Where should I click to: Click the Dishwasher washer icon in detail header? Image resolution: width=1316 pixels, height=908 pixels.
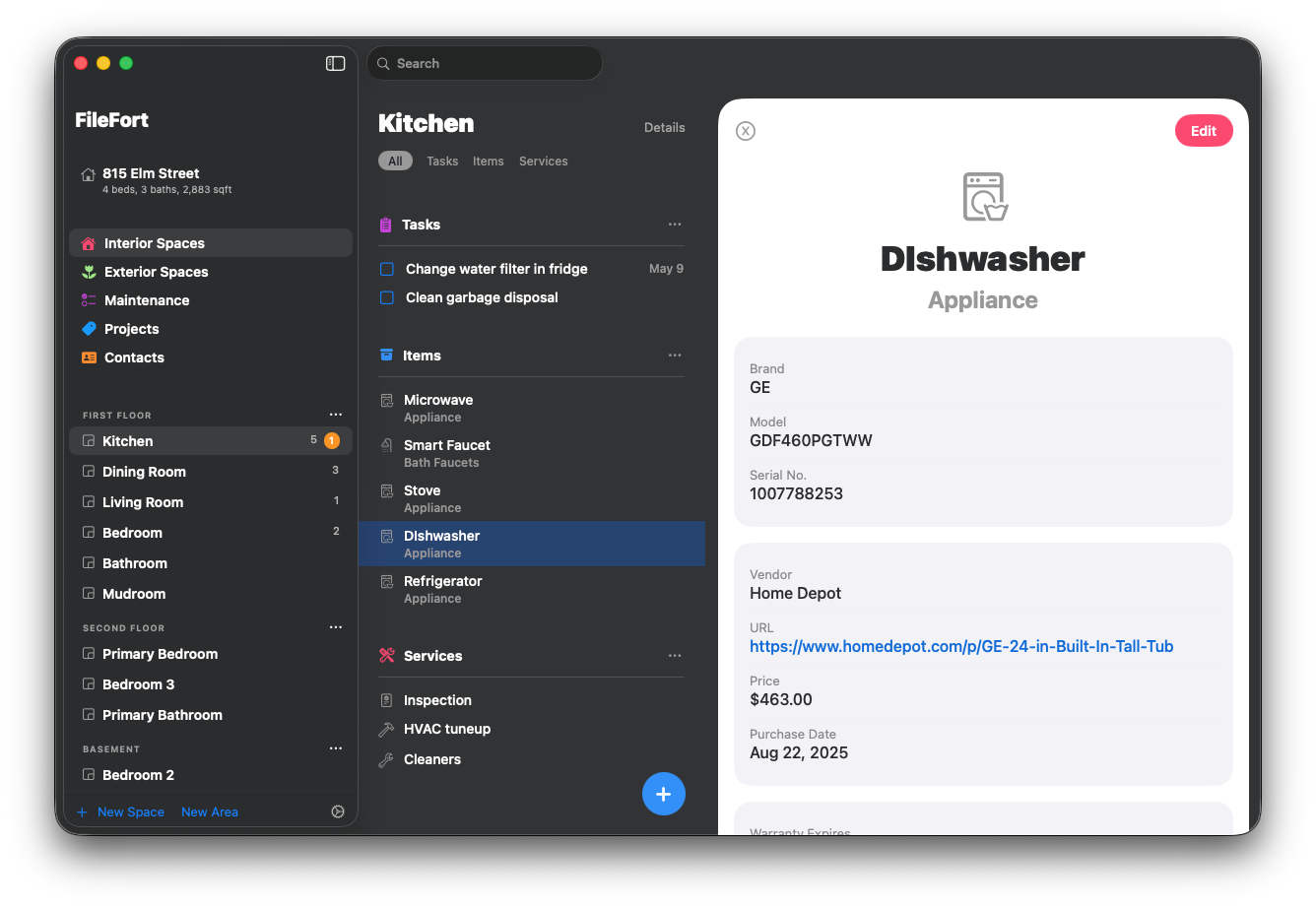[985, 197]
